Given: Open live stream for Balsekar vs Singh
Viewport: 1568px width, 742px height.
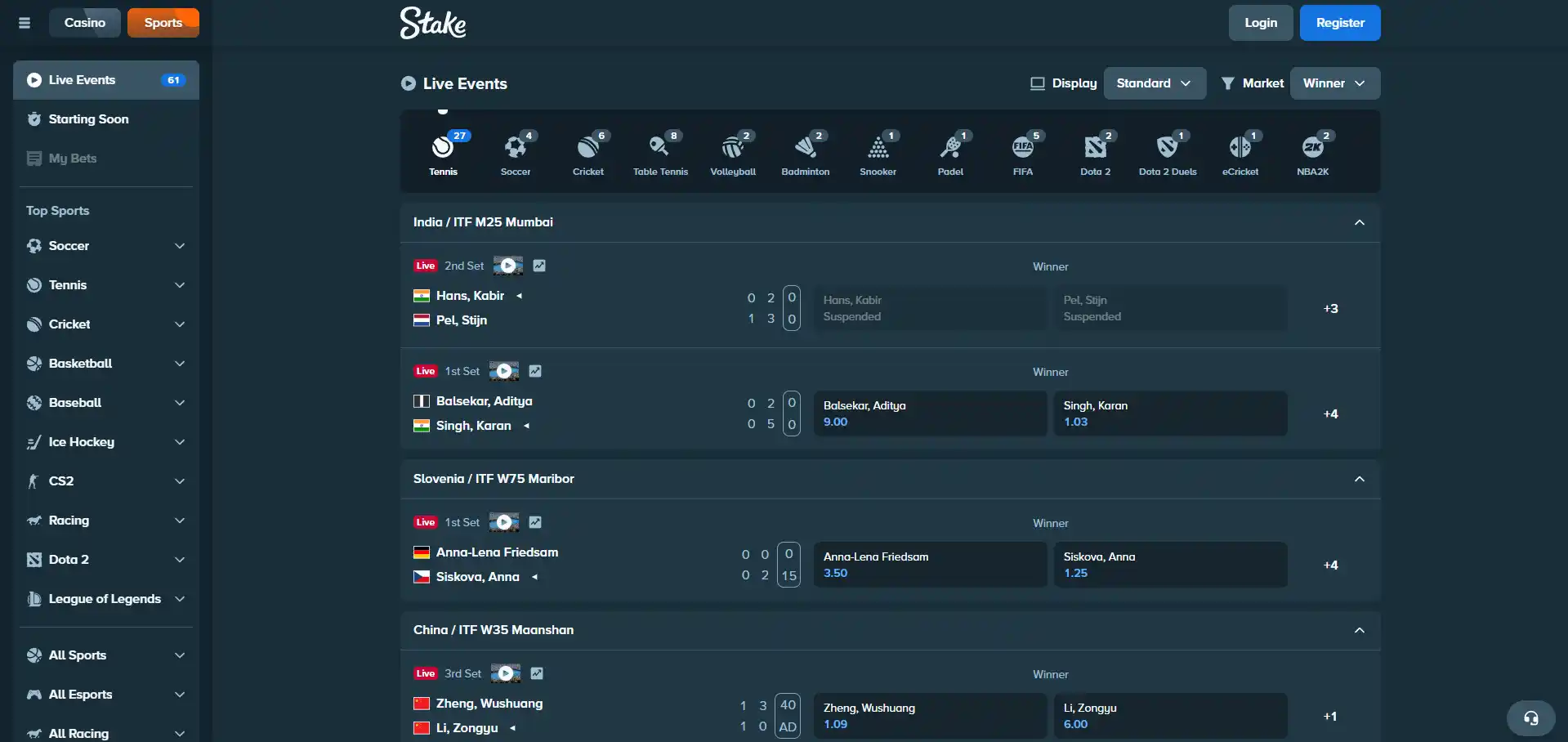Looking at the screenshot, I should (x=504, y=371).
